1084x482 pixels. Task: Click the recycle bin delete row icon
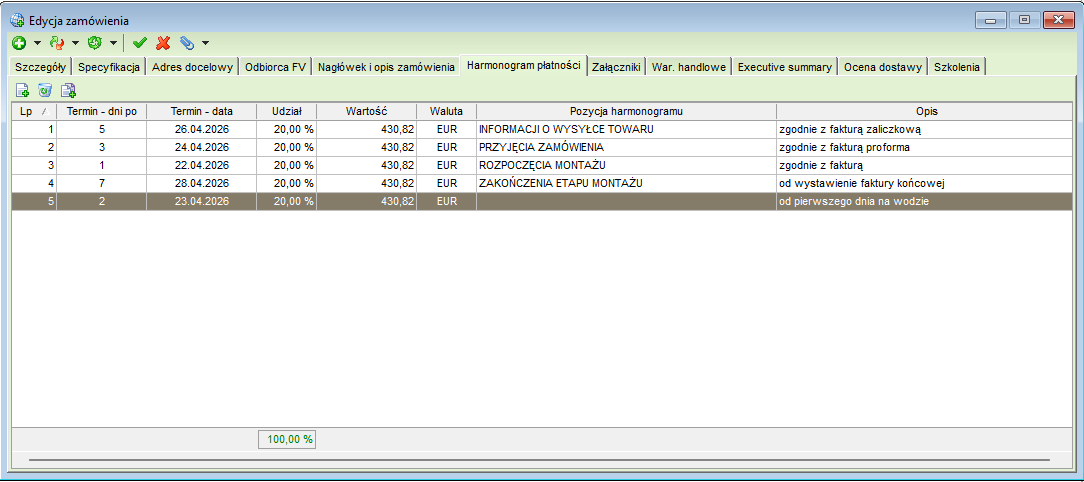pyautogui.click(x=45, y=89)
